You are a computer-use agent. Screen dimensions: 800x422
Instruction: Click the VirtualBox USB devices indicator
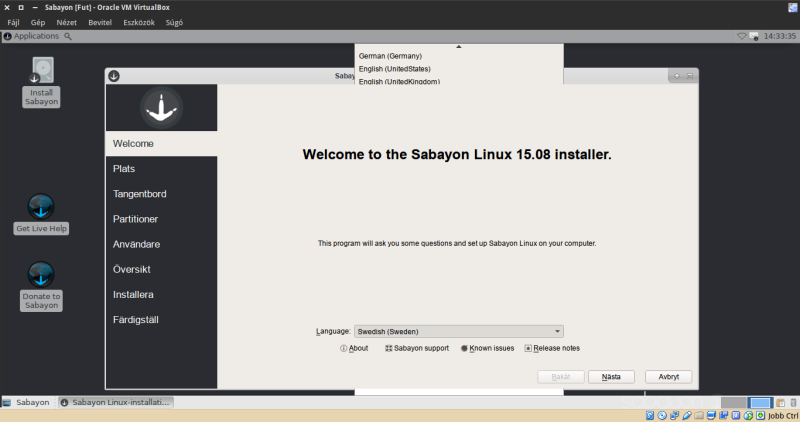686,415
